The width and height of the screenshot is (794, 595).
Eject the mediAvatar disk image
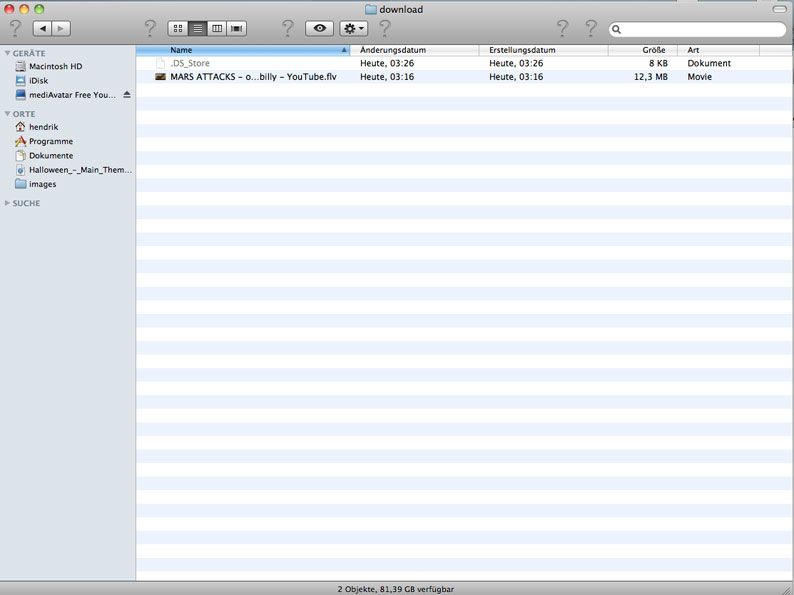(127, 95)
